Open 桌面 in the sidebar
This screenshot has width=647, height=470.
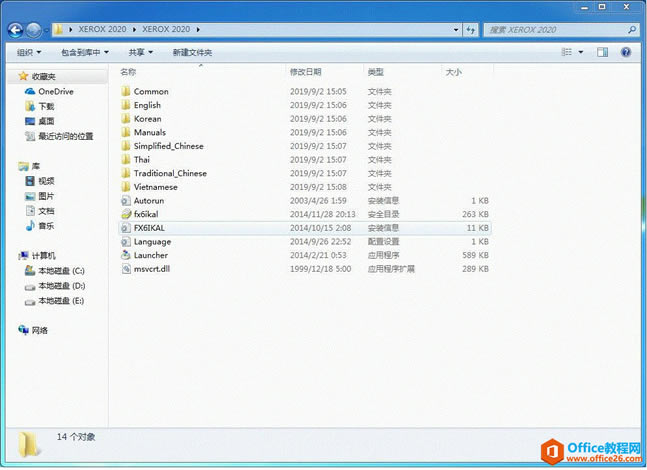pos(46,121)
